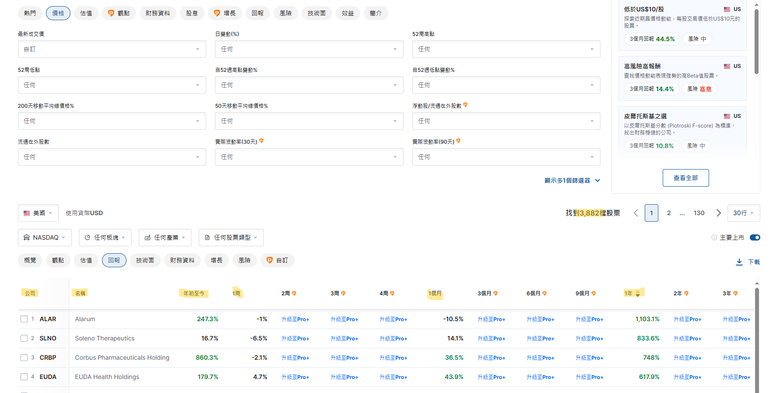Select the top 效益 filter tab

click(x=348, y=13)
